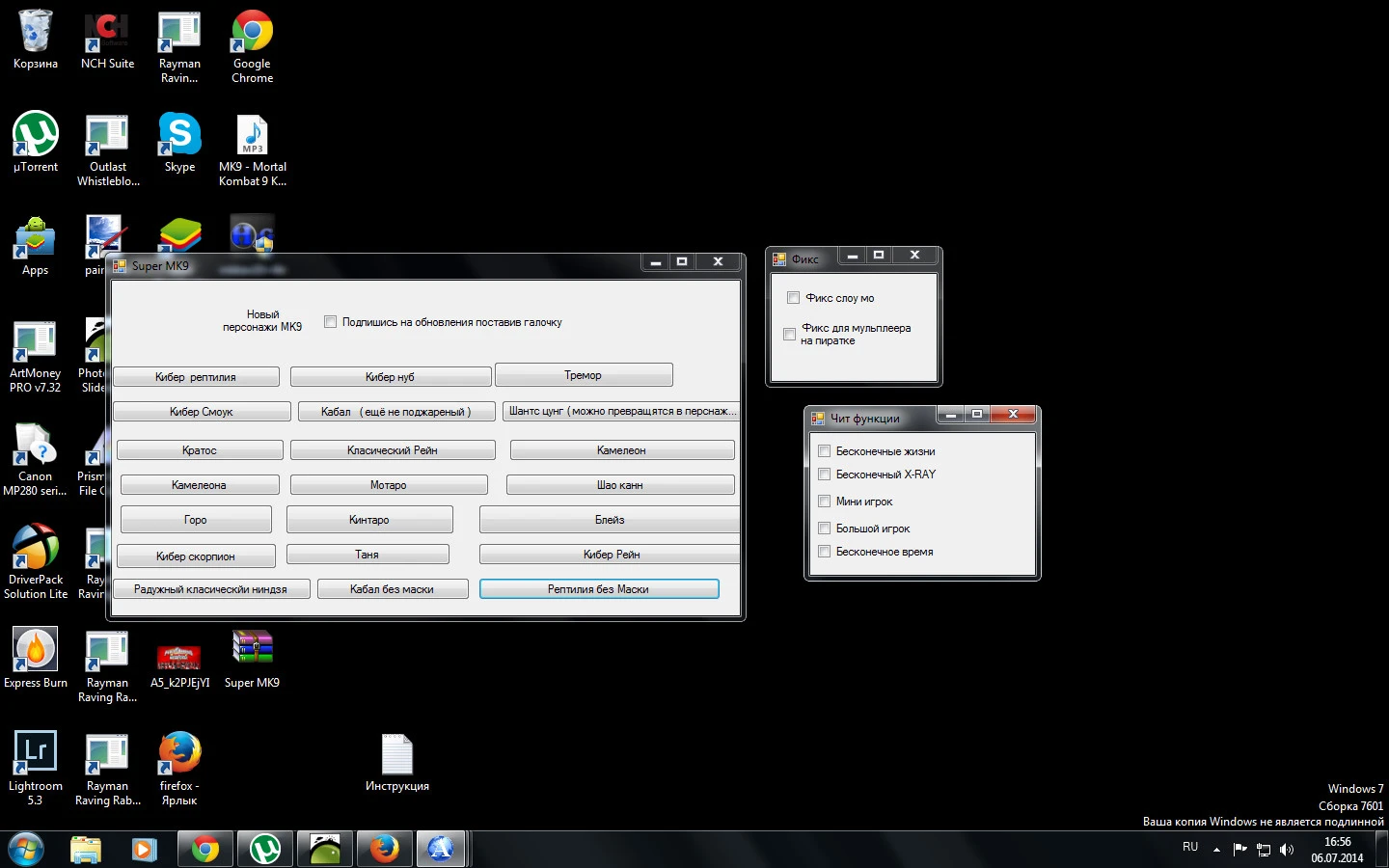Open the Skype desktop icon
The image size is (1389, 868).
[x=179, y=135]
